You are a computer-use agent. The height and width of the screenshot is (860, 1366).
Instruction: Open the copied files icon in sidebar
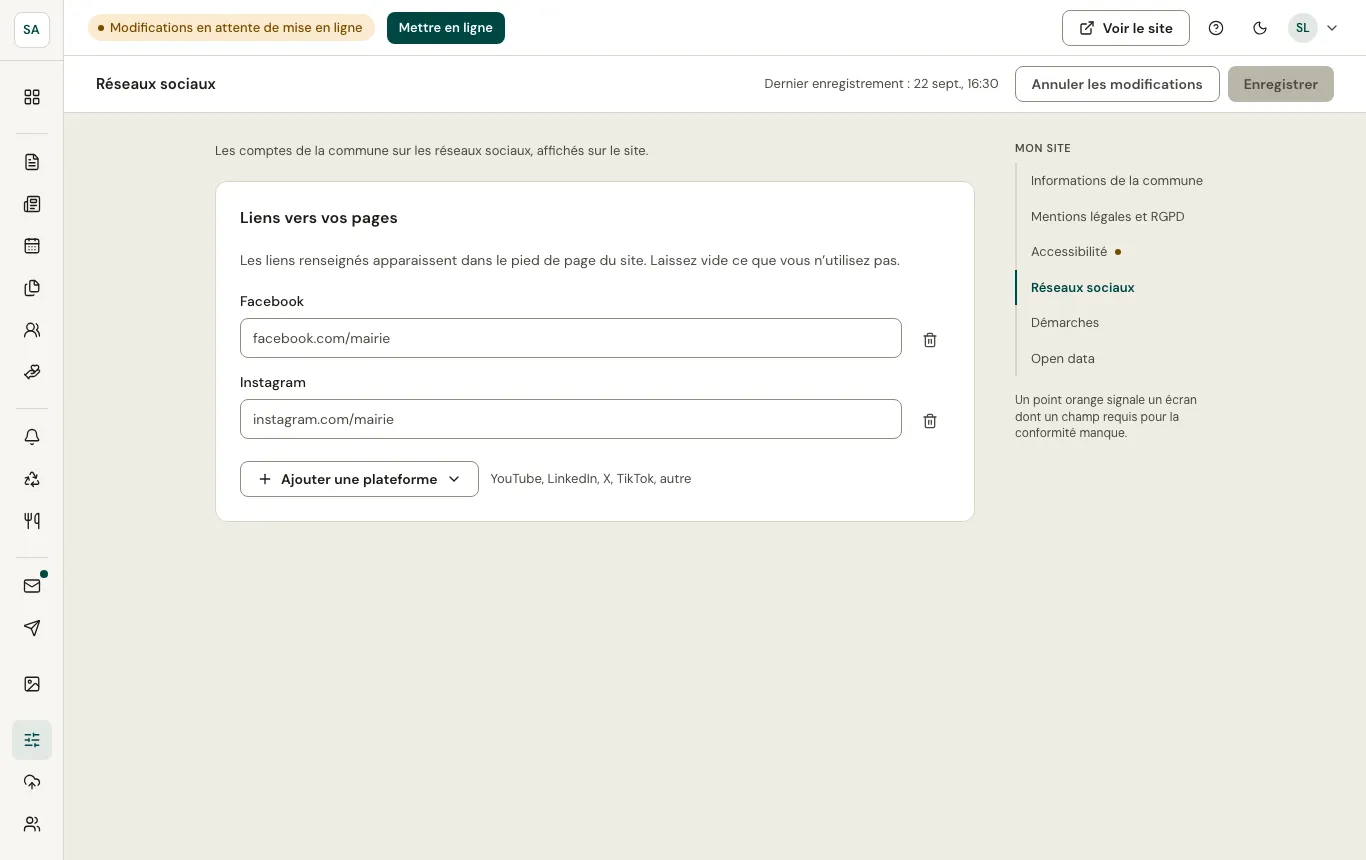pyautogui.click(x=32, y=288)
